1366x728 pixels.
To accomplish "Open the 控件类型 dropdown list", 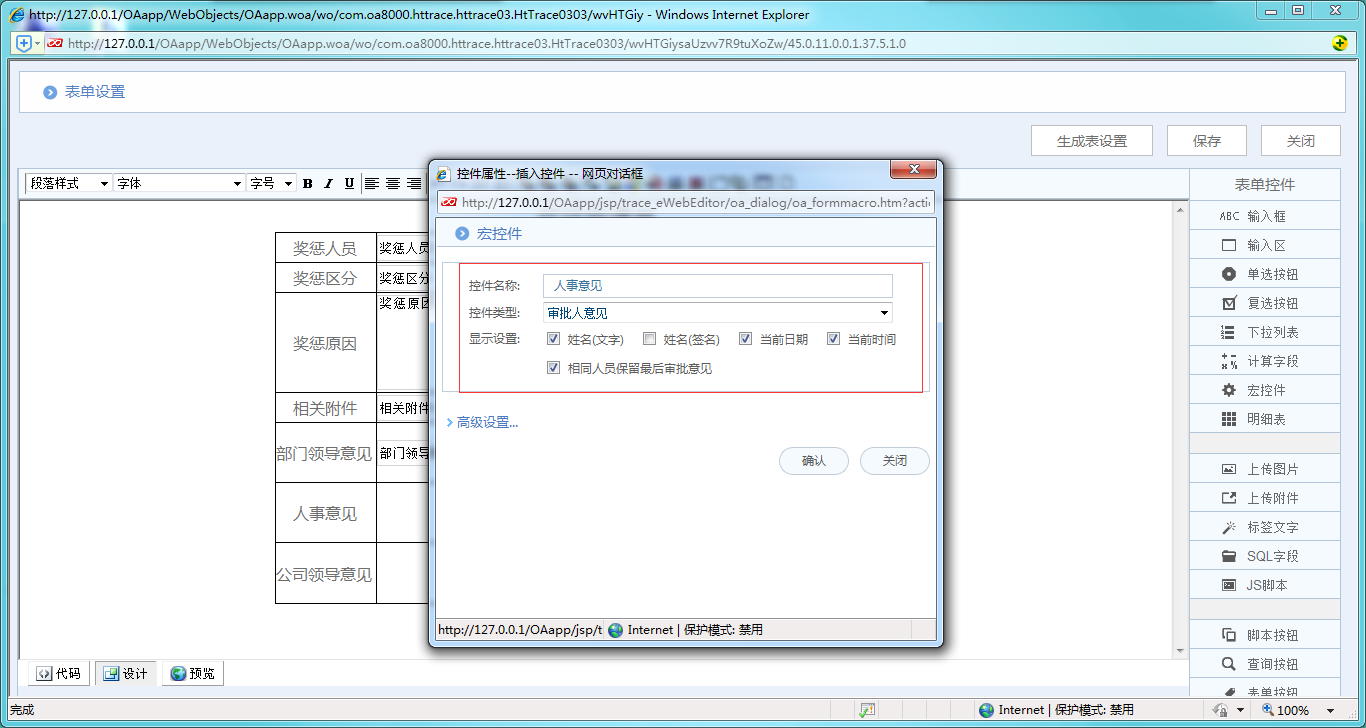I will (x=717, y=313).
